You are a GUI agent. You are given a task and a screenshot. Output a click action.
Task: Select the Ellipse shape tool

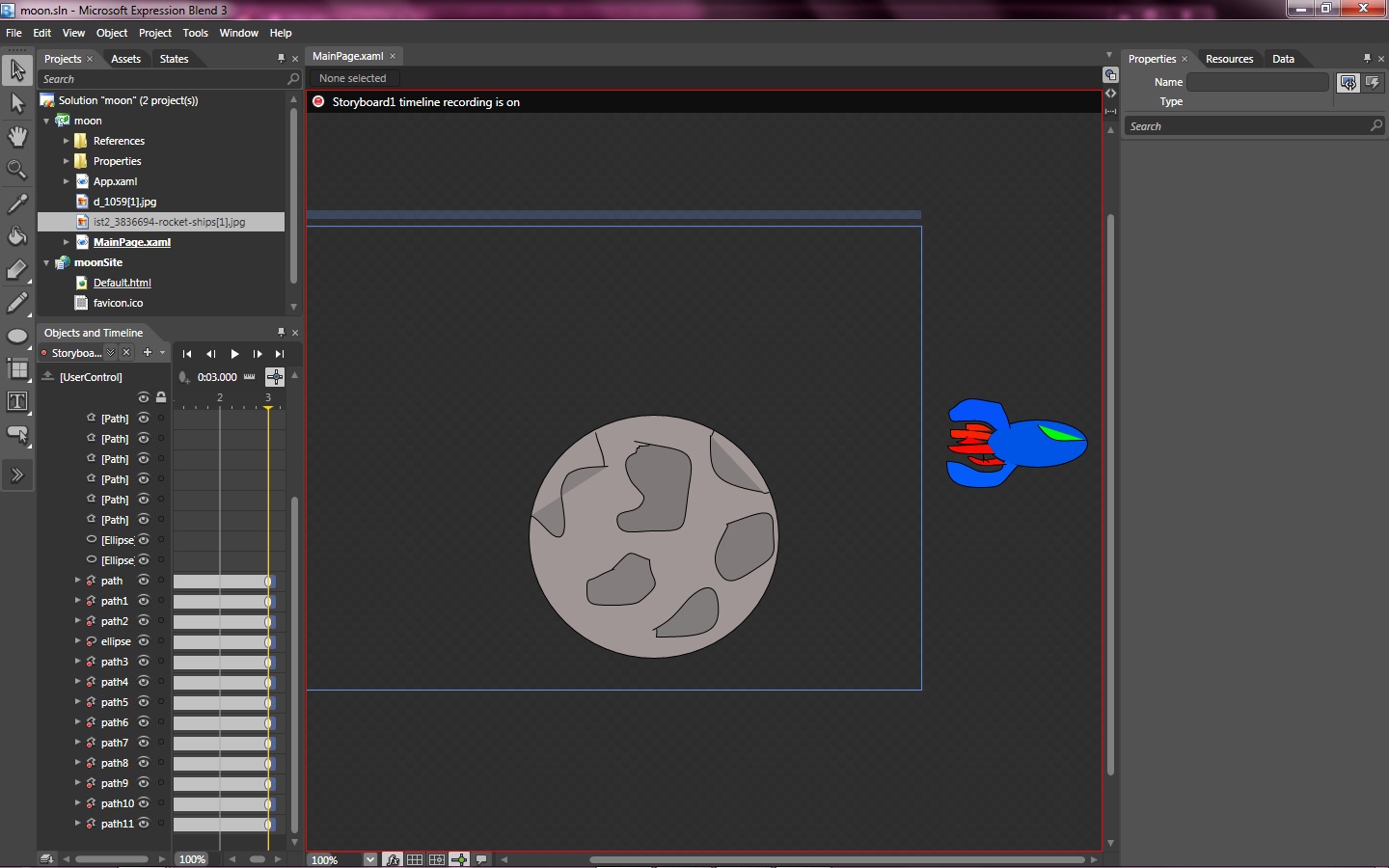tap(17, 336)
